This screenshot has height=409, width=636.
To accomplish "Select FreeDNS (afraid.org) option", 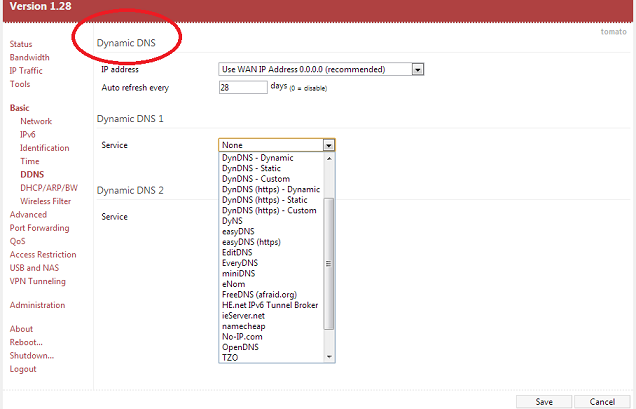I will click(x=271, y=295).
